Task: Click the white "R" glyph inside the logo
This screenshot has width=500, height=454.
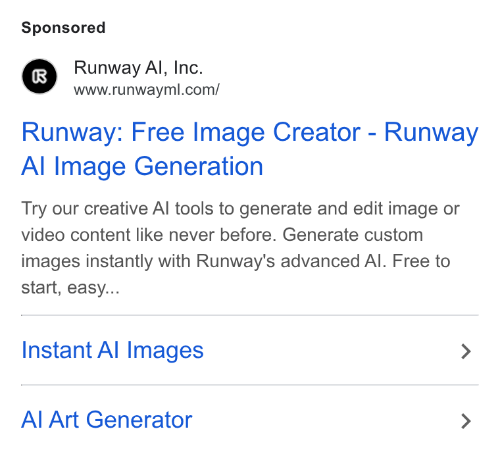Action: pos(39,77)
